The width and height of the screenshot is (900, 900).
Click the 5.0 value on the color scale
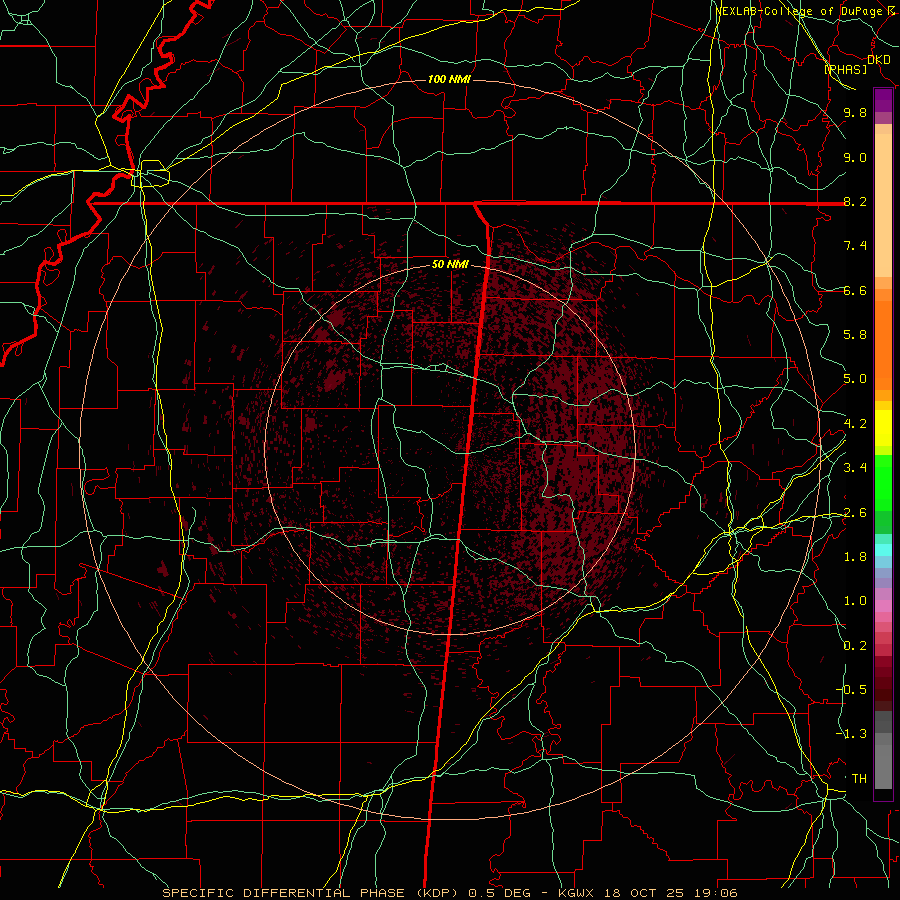(x=855, y=379)
